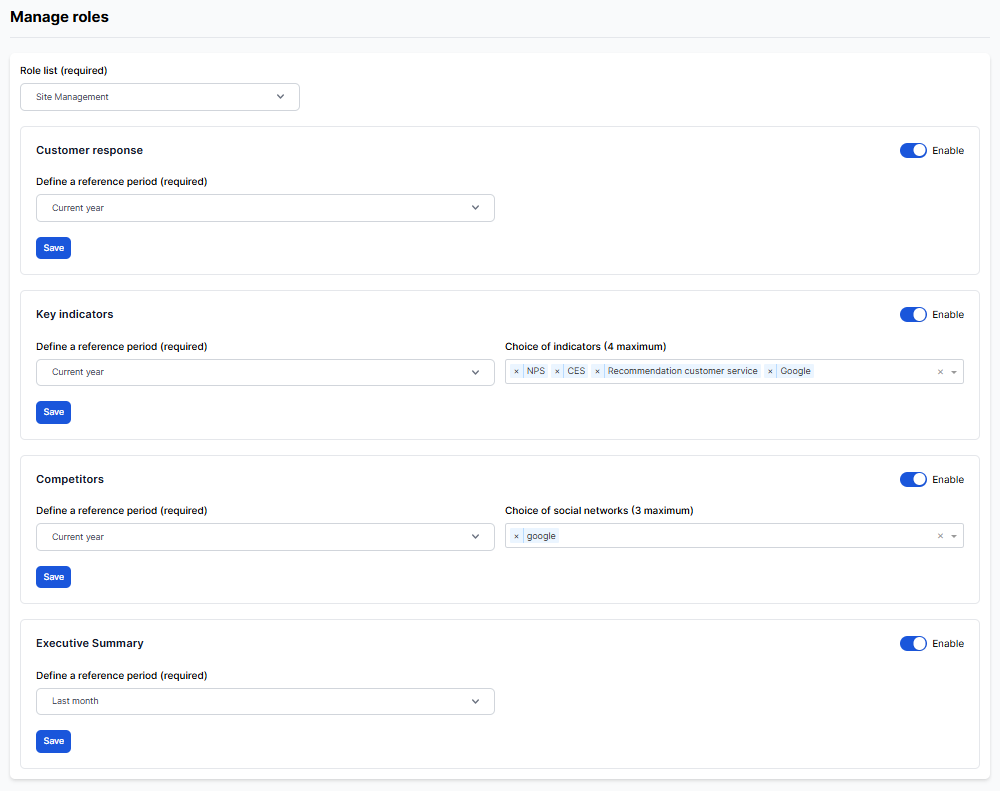Switch off Executive Summary toggle
Screen dimensions: 1000x791
[x=913, y=644]
